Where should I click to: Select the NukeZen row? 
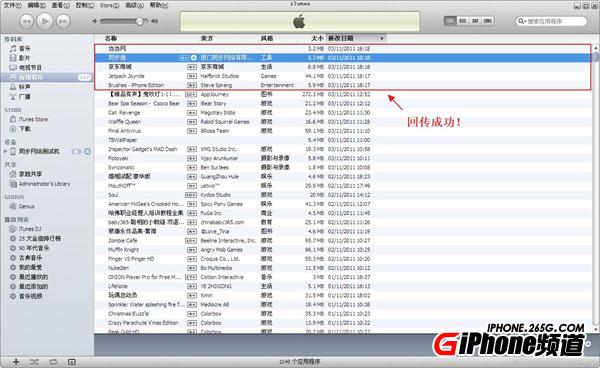(x=343, y=268)
